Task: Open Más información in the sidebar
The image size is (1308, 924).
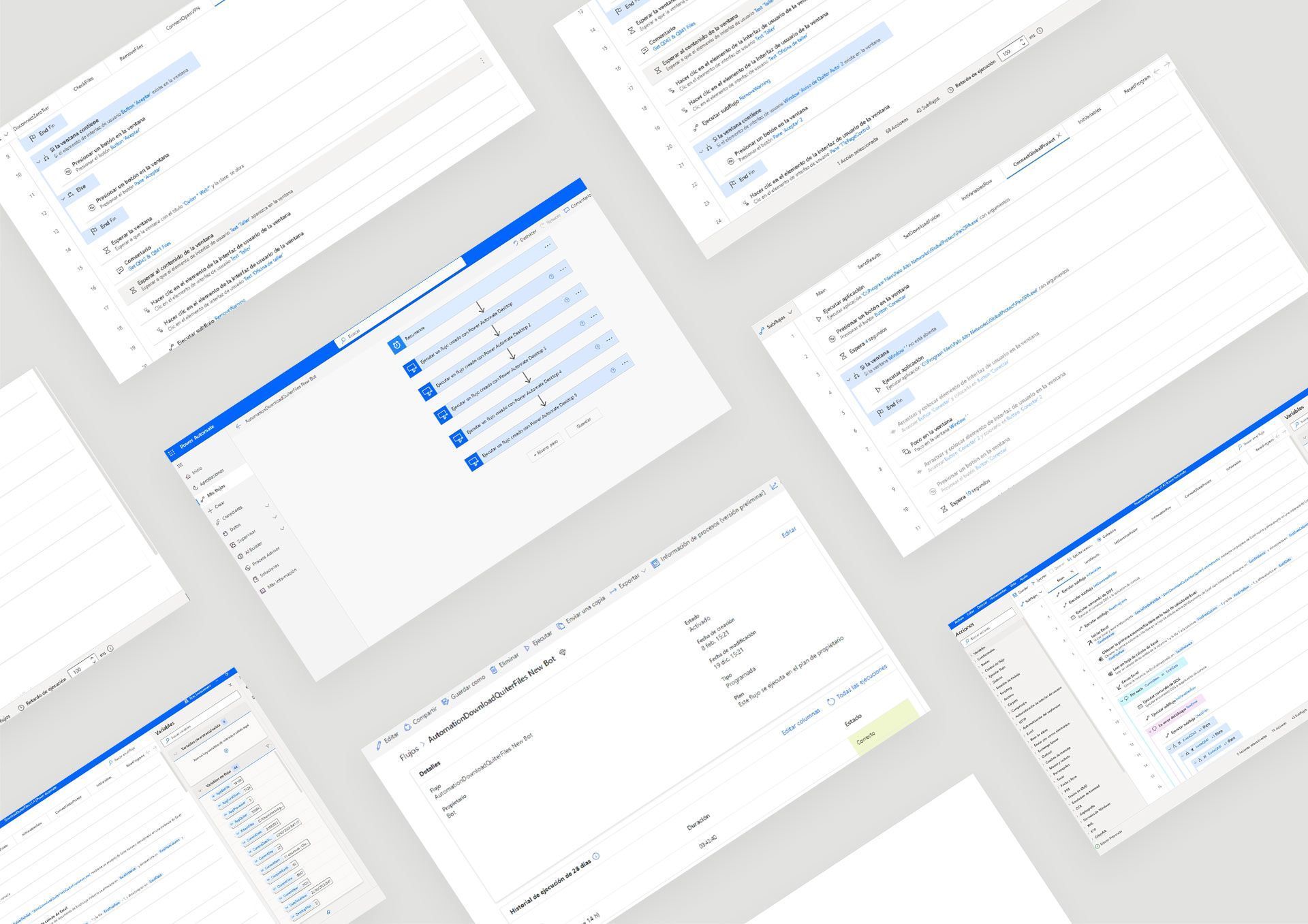Action: (278, 580)
